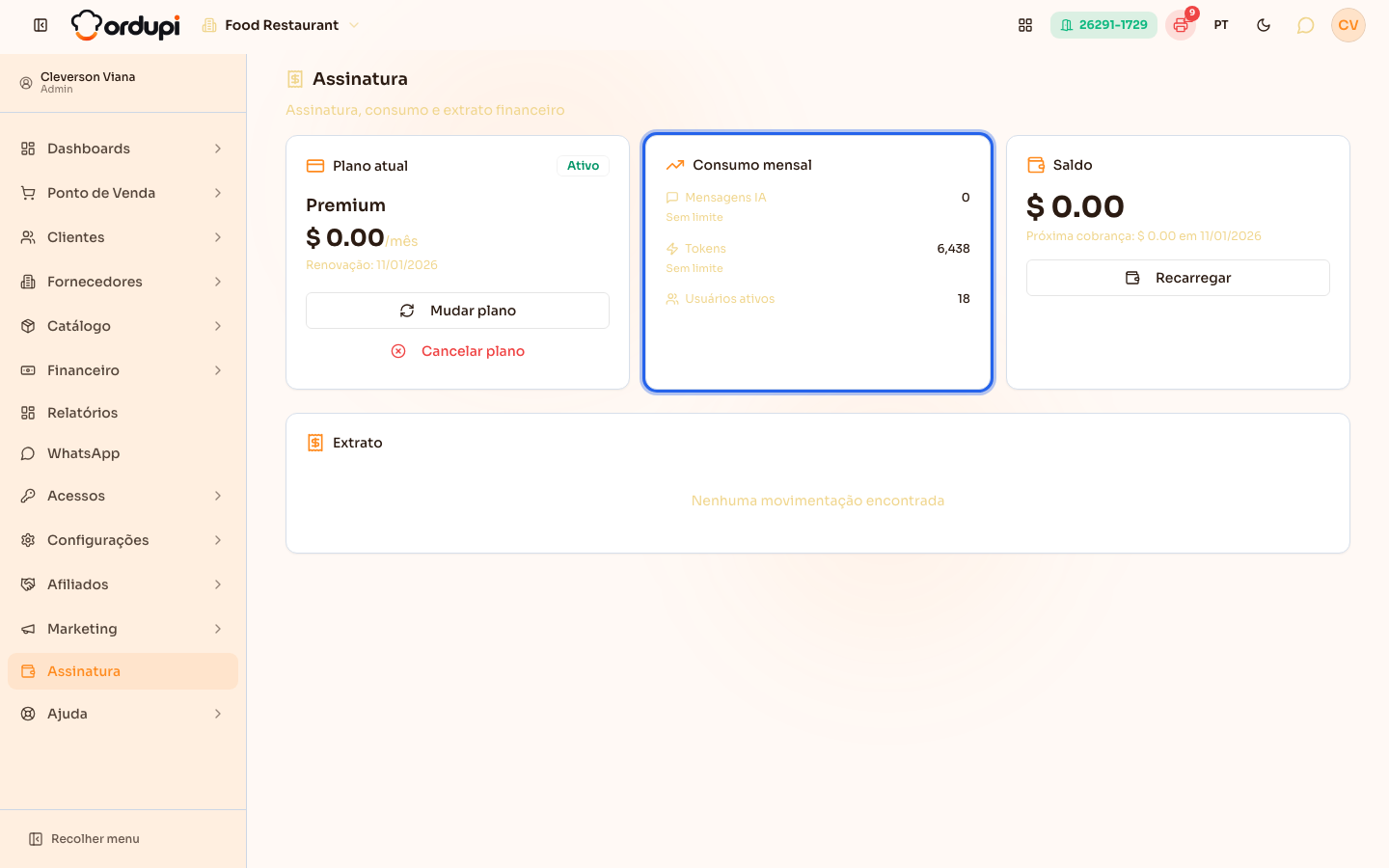Expand the Dashboards menu chevron
Image resolution: width=1389 pixels, height=868 pixels.
[218, 149]
